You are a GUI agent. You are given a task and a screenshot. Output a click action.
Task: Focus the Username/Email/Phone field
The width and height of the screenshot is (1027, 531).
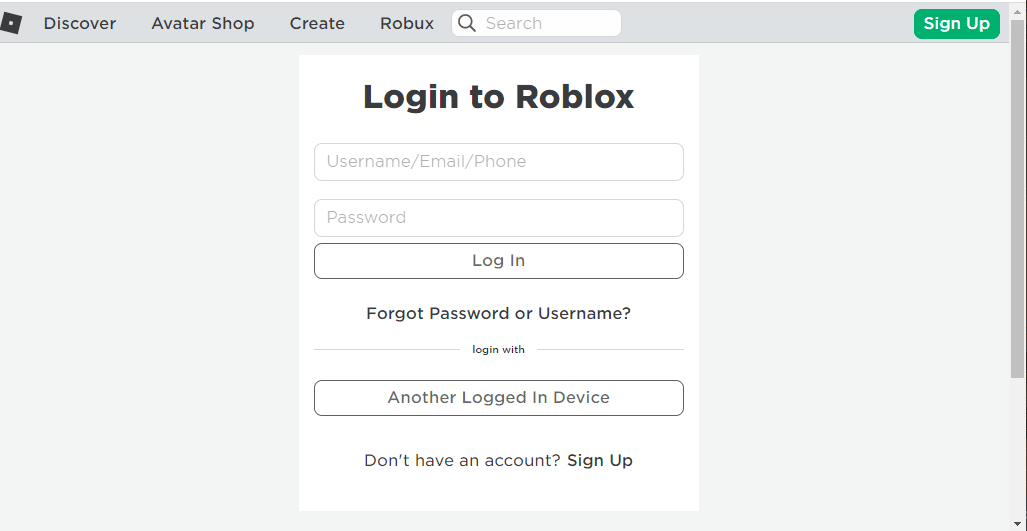[498, 162]
